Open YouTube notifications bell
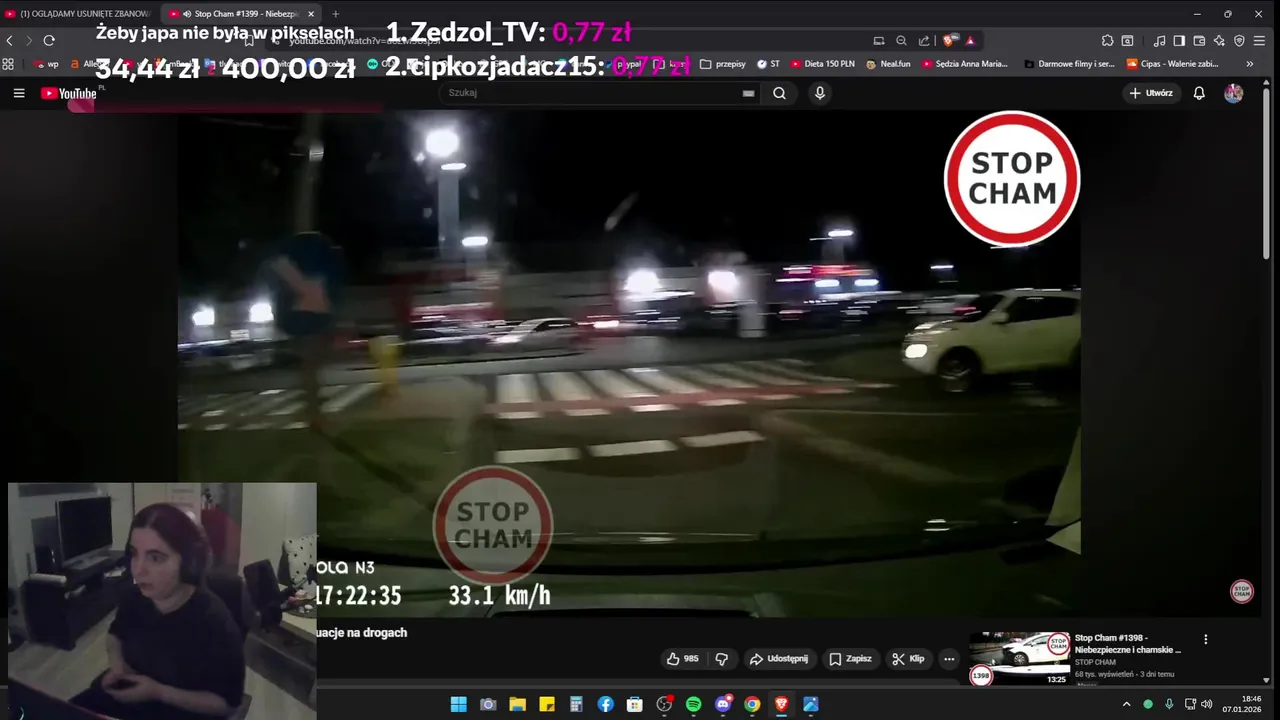Screen dimensions: 1280x720 1199,93
